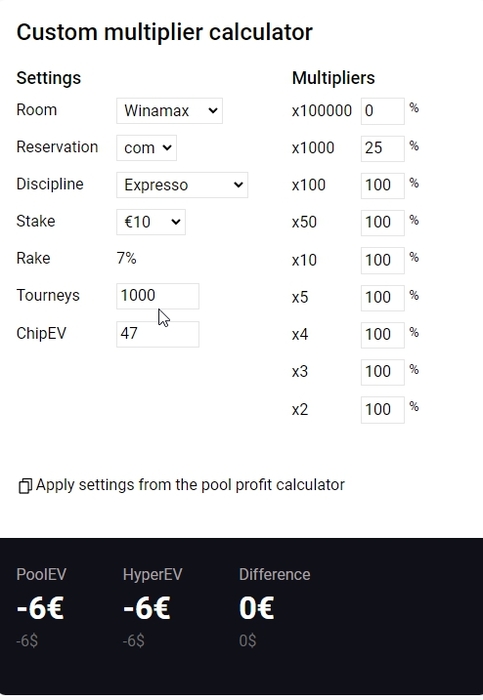The width and height of the screenshot is (483, 700).
Task: Click the HyperEV result value
Action: (147, 608)
